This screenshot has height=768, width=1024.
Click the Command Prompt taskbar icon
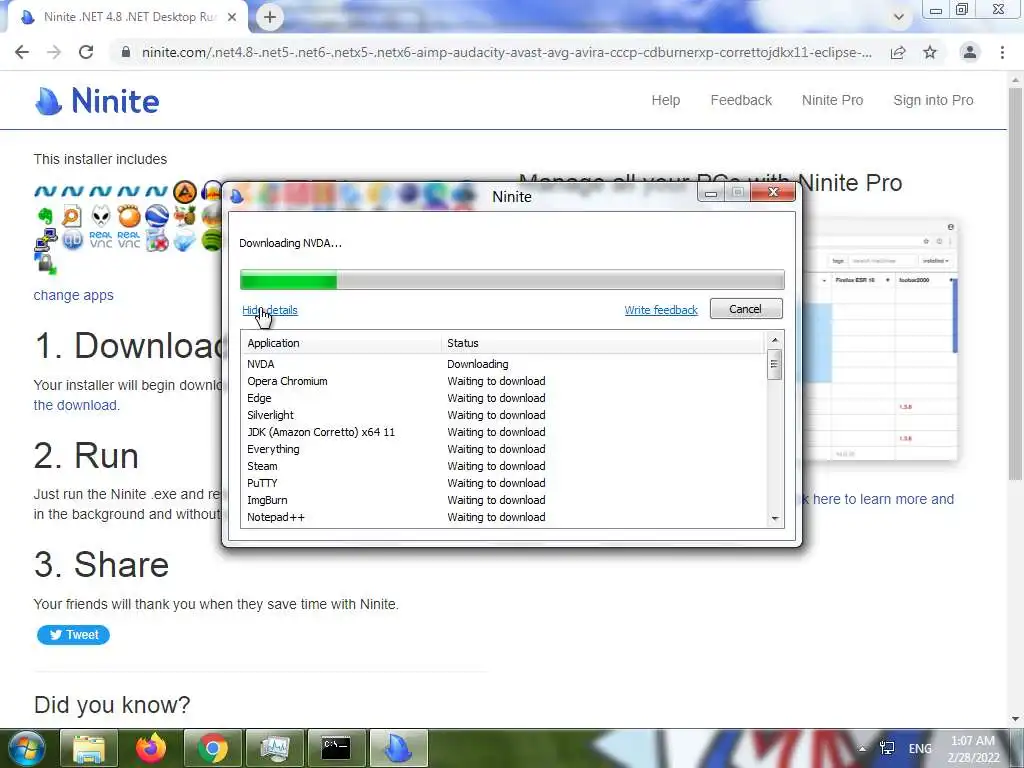coord(336,748)
